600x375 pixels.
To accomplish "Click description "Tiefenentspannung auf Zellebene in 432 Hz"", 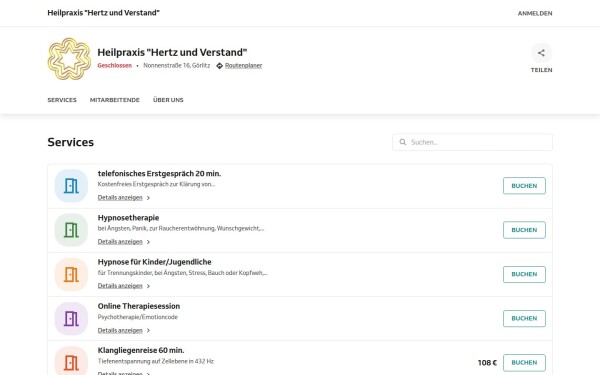I will pyautogui.click(x=156, y=361).
